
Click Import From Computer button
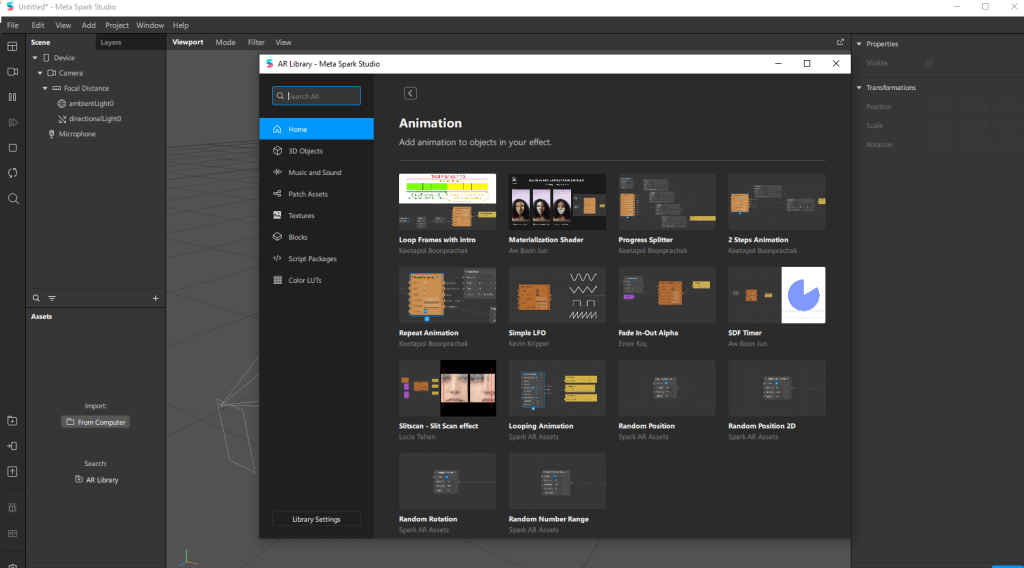[x=96, y=422]
